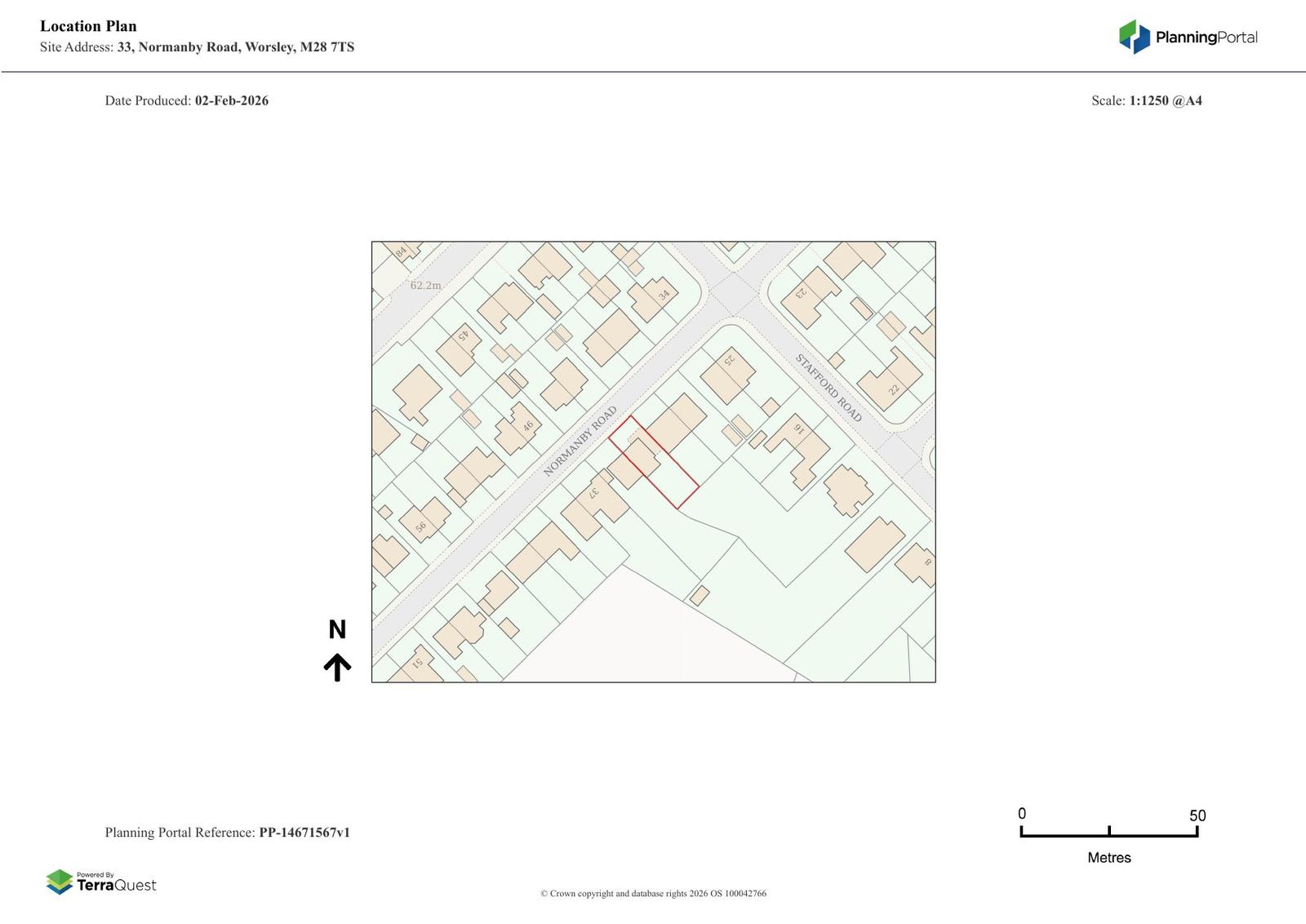Click the letter N compass label
1306x924 pixels.
[x=337, y=629]
